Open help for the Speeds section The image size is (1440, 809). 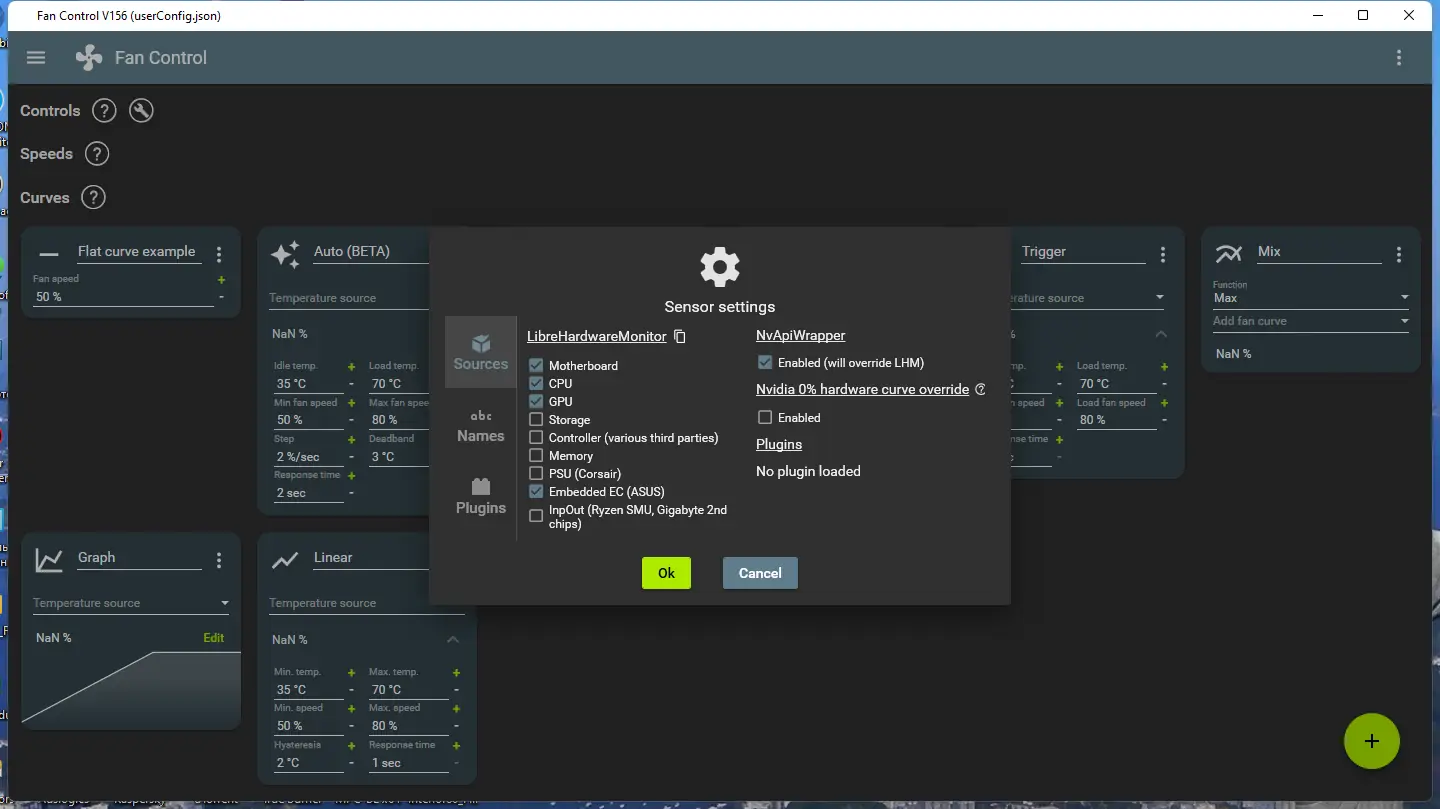[96, 154]
